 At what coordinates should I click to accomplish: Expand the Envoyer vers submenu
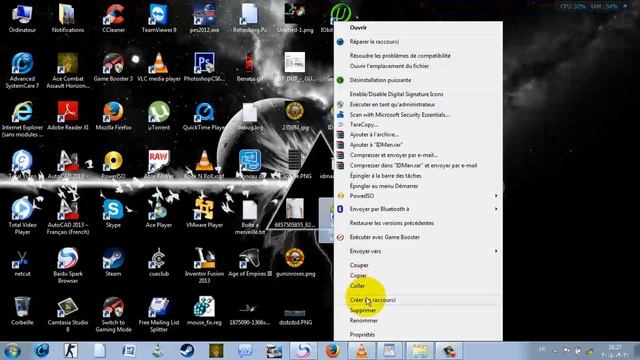(x=418, y=251)
